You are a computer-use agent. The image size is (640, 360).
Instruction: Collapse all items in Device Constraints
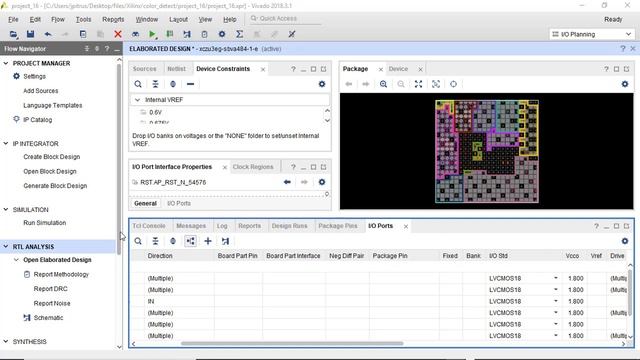click(x=156, y=84)
